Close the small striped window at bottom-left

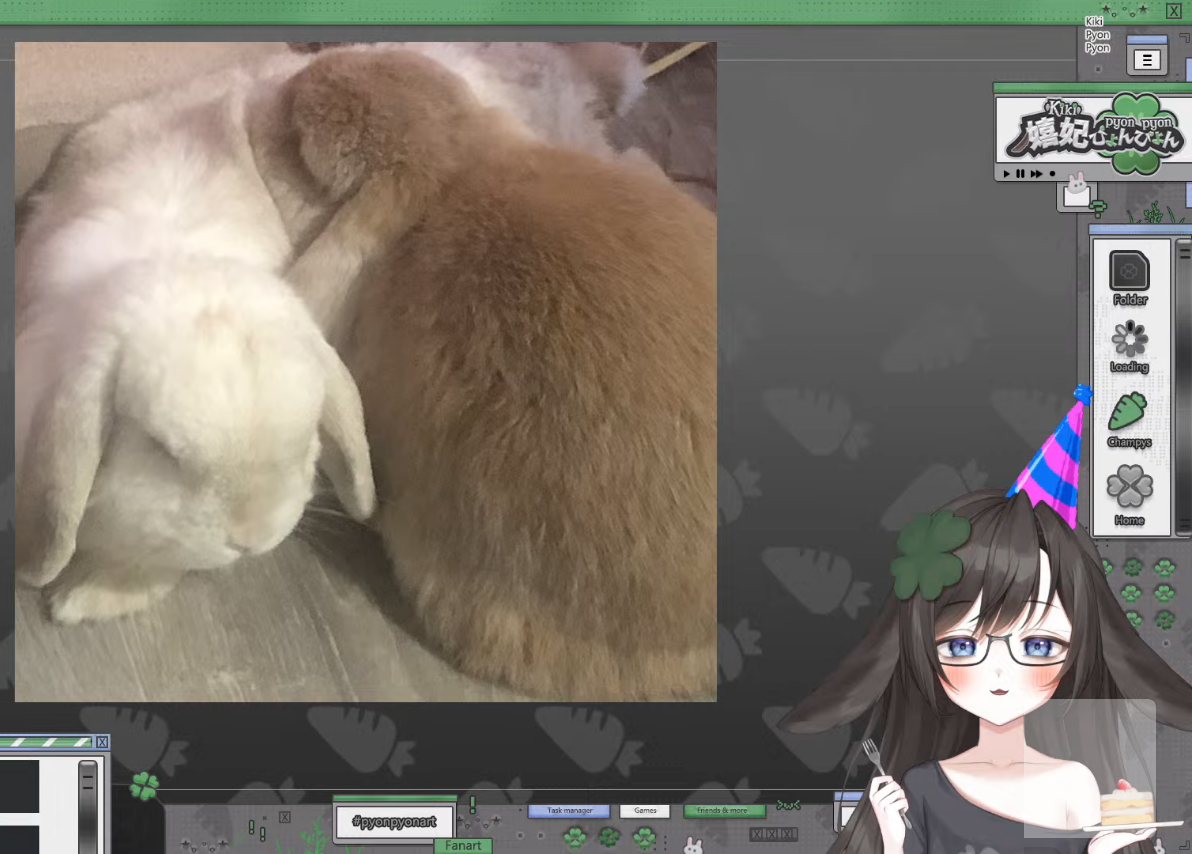coord(102,742)
